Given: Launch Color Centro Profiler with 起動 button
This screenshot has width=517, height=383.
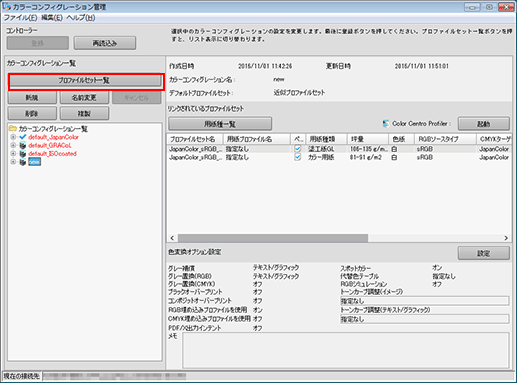Looking at the screenshot, I should (x=484, y=124).
